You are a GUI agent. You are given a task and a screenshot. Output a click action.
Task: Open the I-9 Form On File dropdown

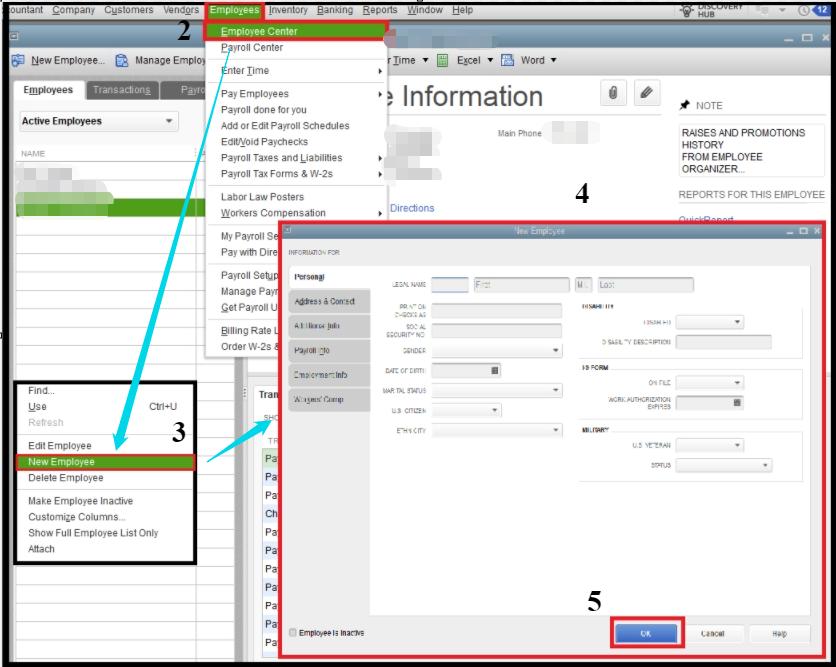[x=709, y=382]
